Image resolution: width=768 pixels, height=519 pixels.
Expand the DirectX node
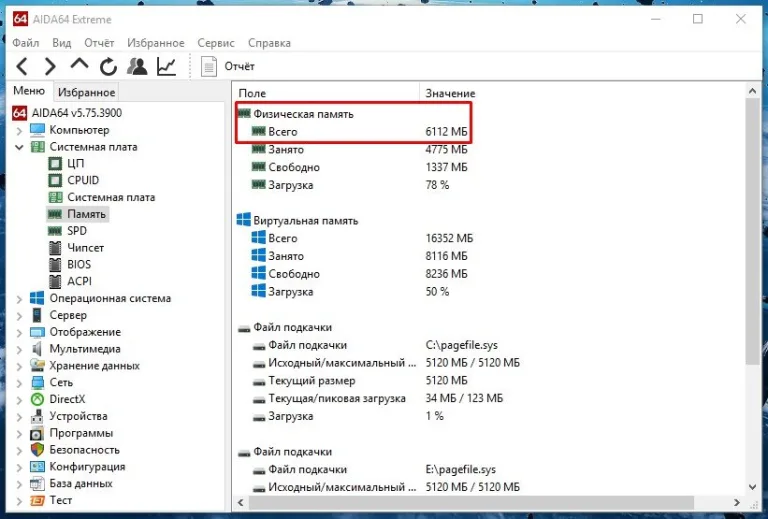coord(19,400)
